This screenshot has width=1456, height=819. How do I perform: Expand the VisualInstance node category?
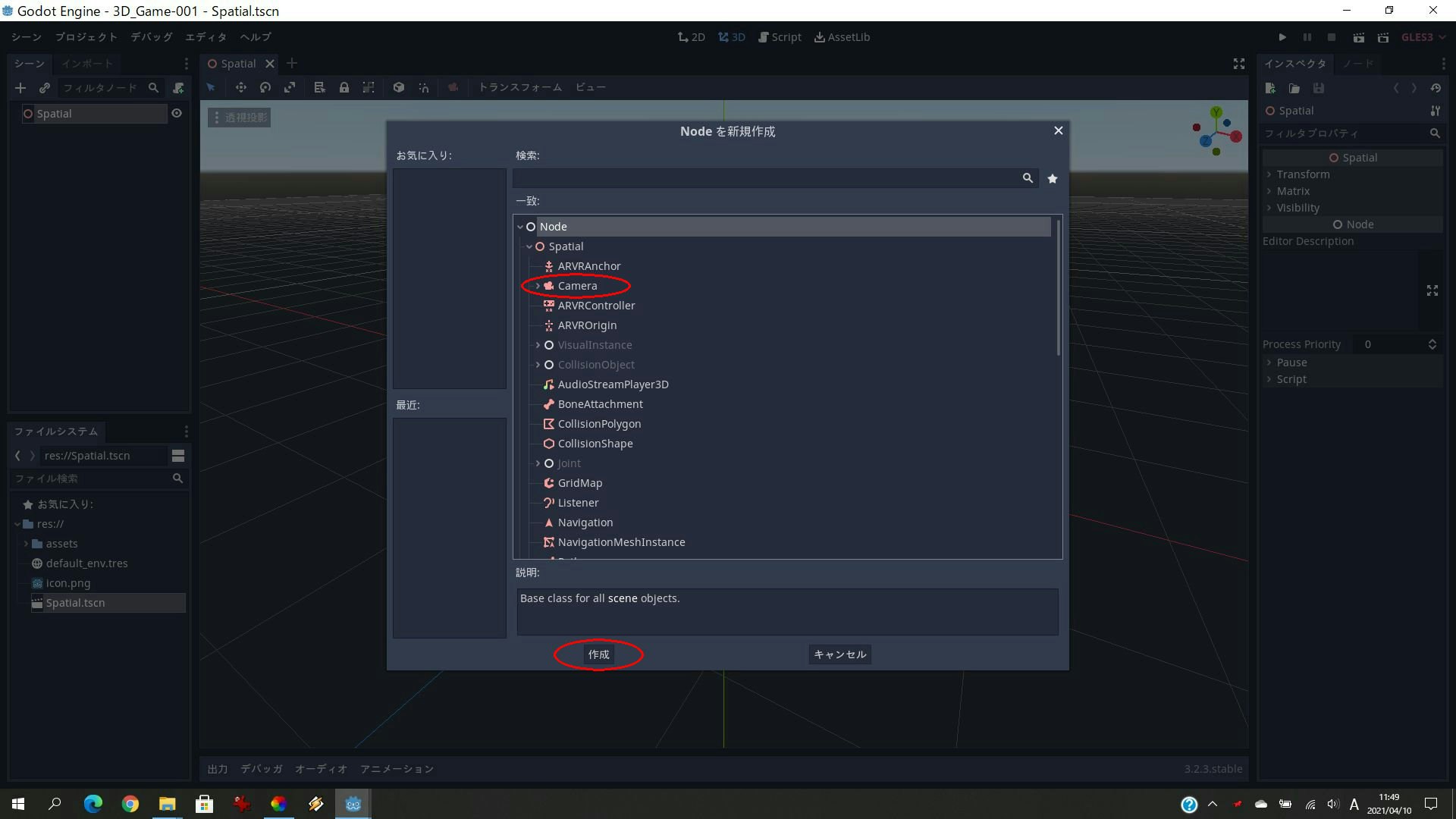538,345
